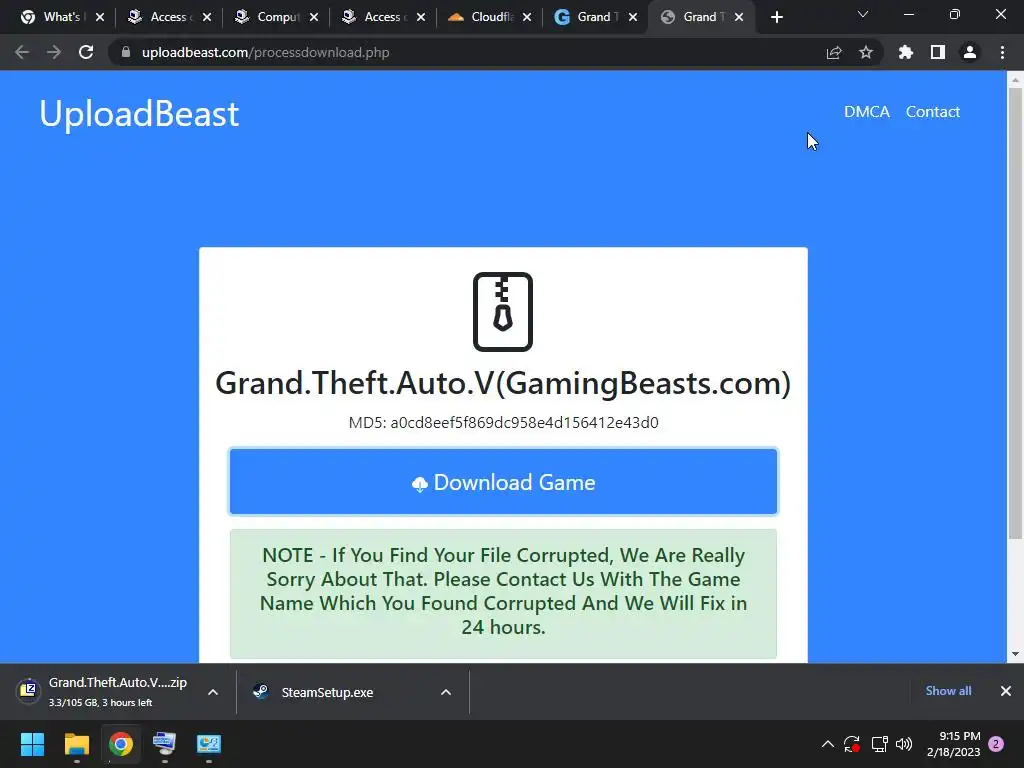This screenshot has height=768, width=1024.
Task: Click the zip archive icon in downloads bar
Action: pos(28,690)
